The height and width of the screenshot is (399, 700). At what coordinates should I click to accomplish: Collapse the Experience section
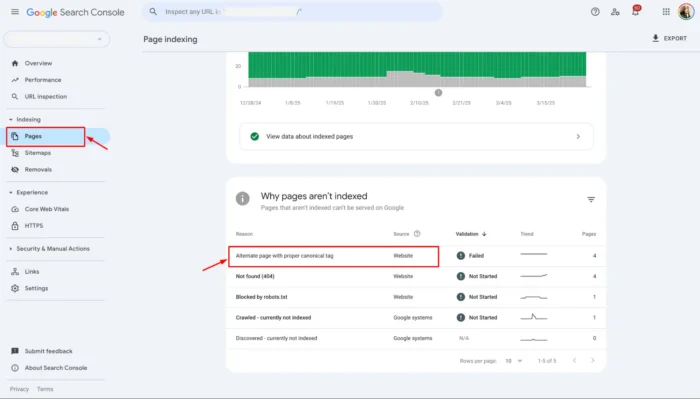coord(29,192)
